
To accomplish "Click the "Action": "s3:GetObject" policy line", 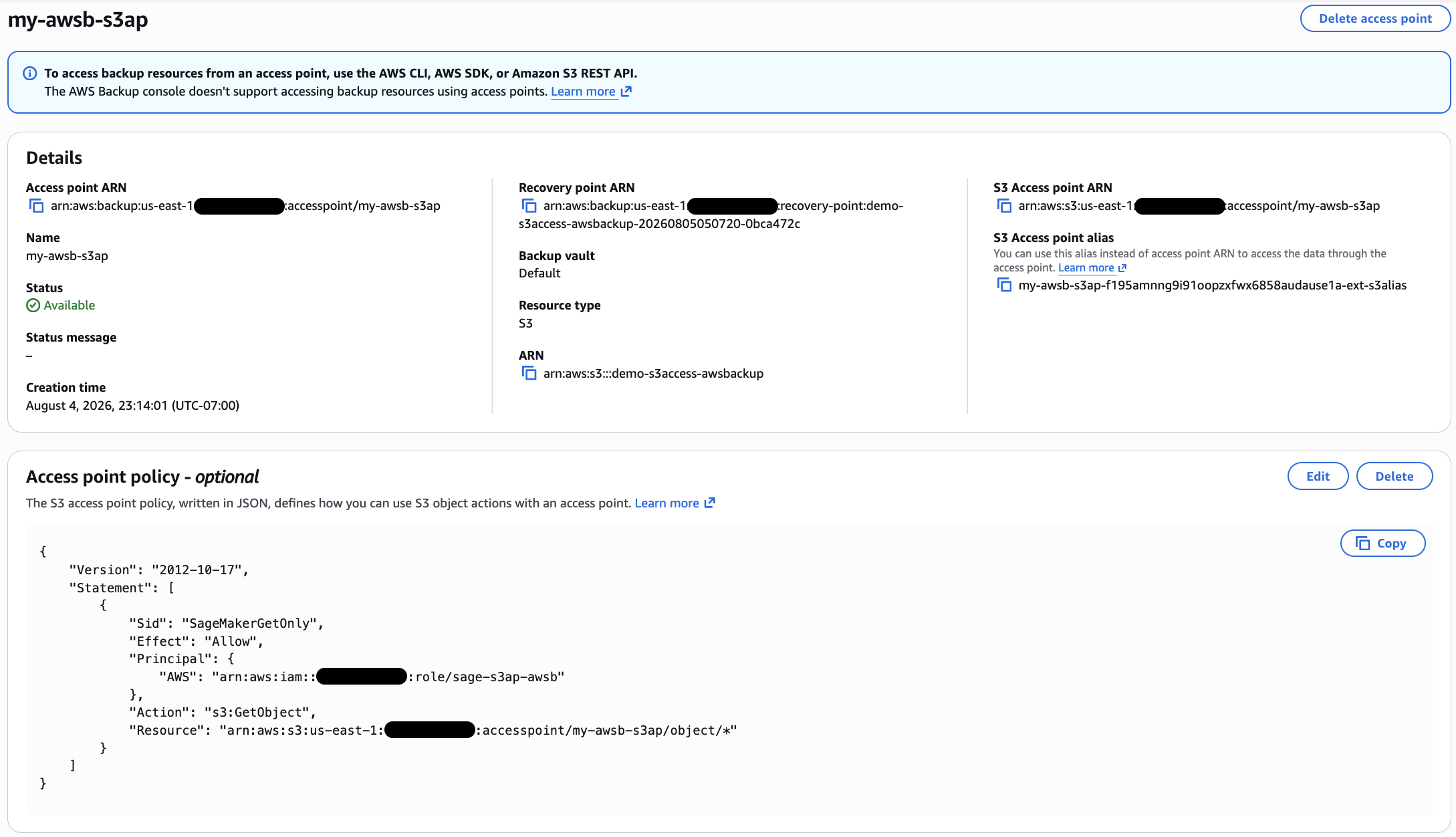I will pos(223,713).
